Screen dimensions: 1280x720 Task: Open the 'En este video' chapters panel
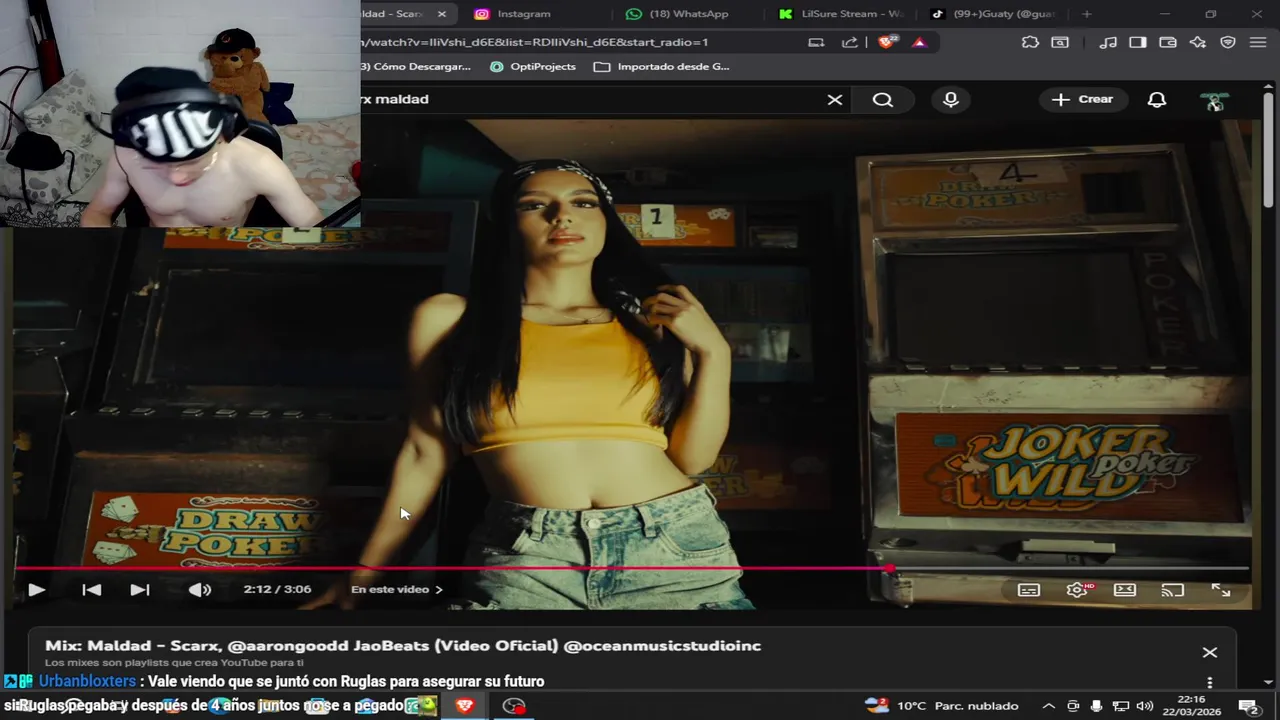[396, 590]
